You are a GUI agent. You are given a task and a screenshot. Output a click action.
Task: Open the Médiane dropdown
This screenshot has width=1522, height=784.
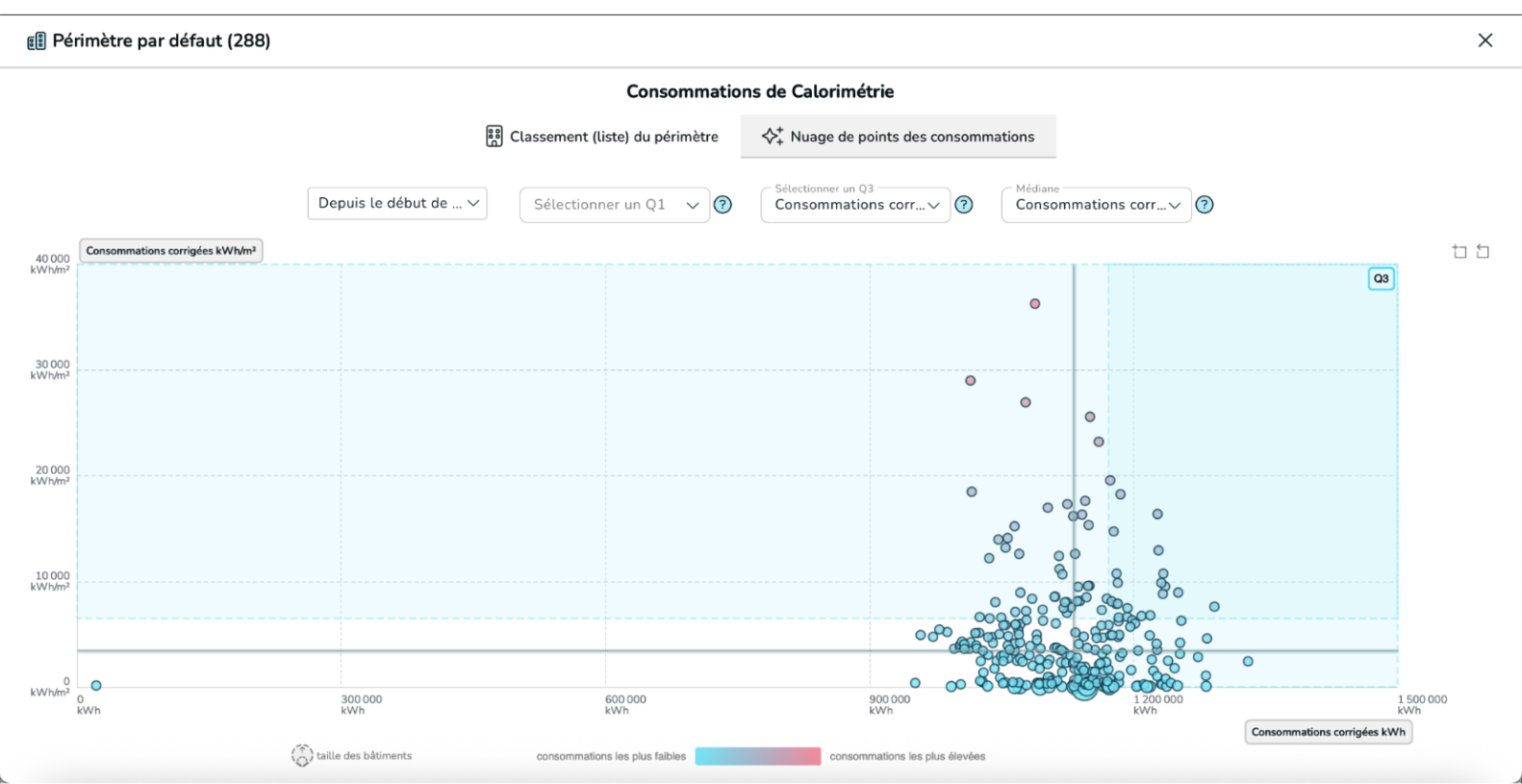pyautogui.click(x=1096, y=205)
